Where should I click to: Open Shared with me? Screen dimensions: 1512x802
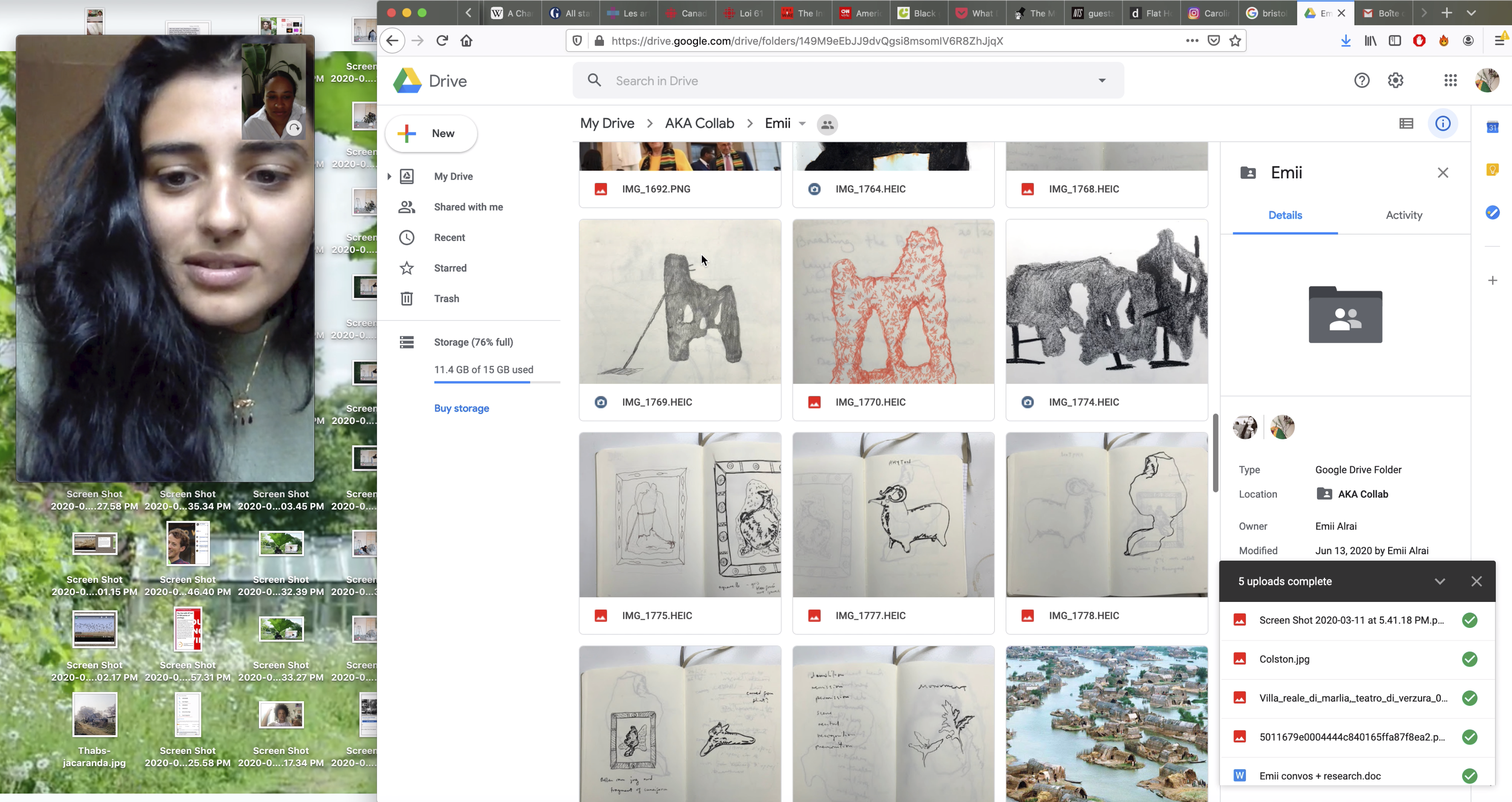coord(469,206)
